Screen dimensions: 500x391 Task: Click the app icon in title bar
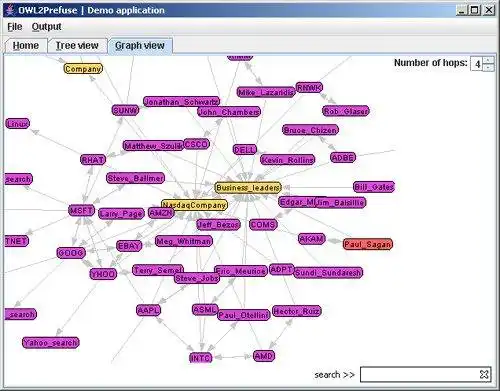[x=10, y=10]
